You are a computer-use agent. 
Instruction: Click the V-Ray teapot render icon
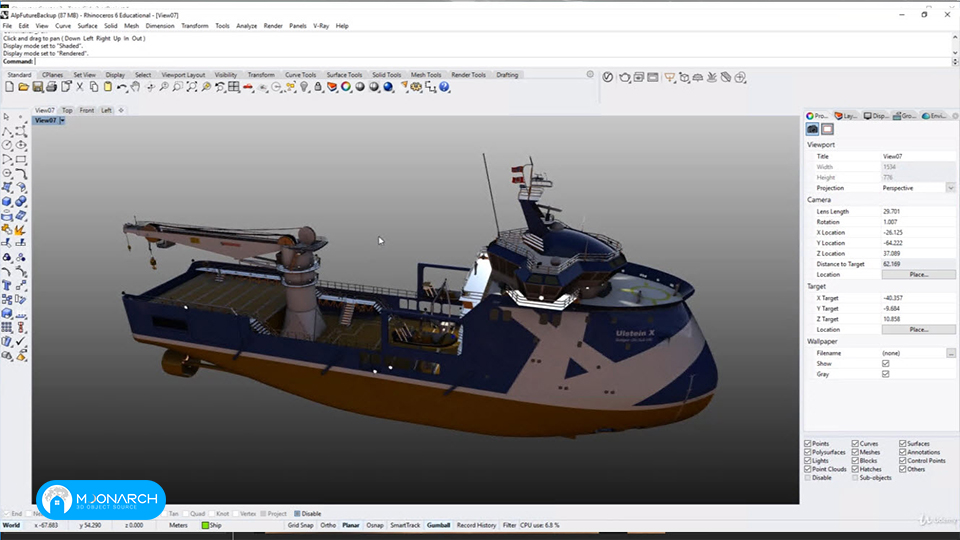(x=624, y=77)
